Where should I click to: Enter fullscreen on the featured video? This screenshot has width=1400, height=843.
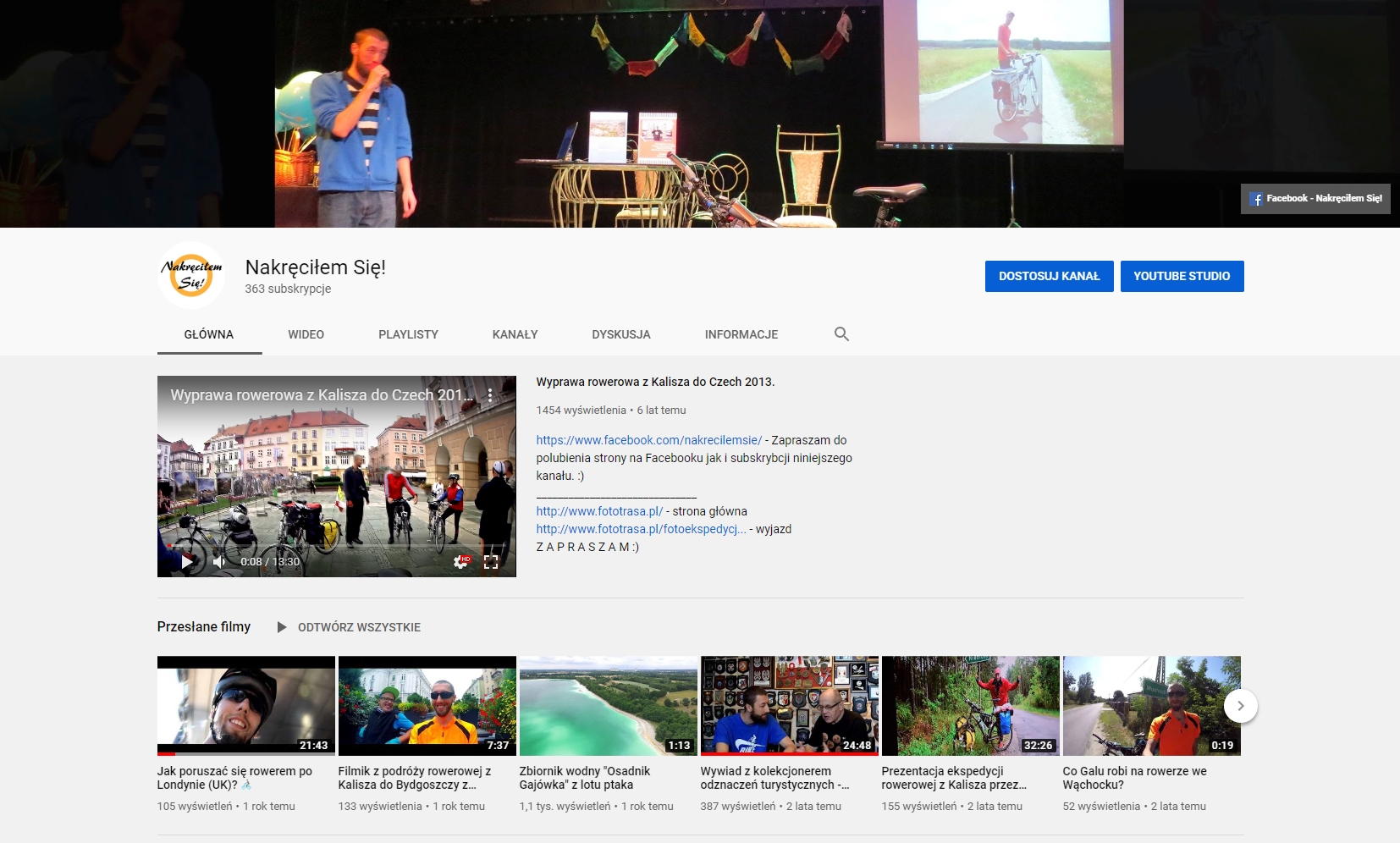tap(491, 561)
